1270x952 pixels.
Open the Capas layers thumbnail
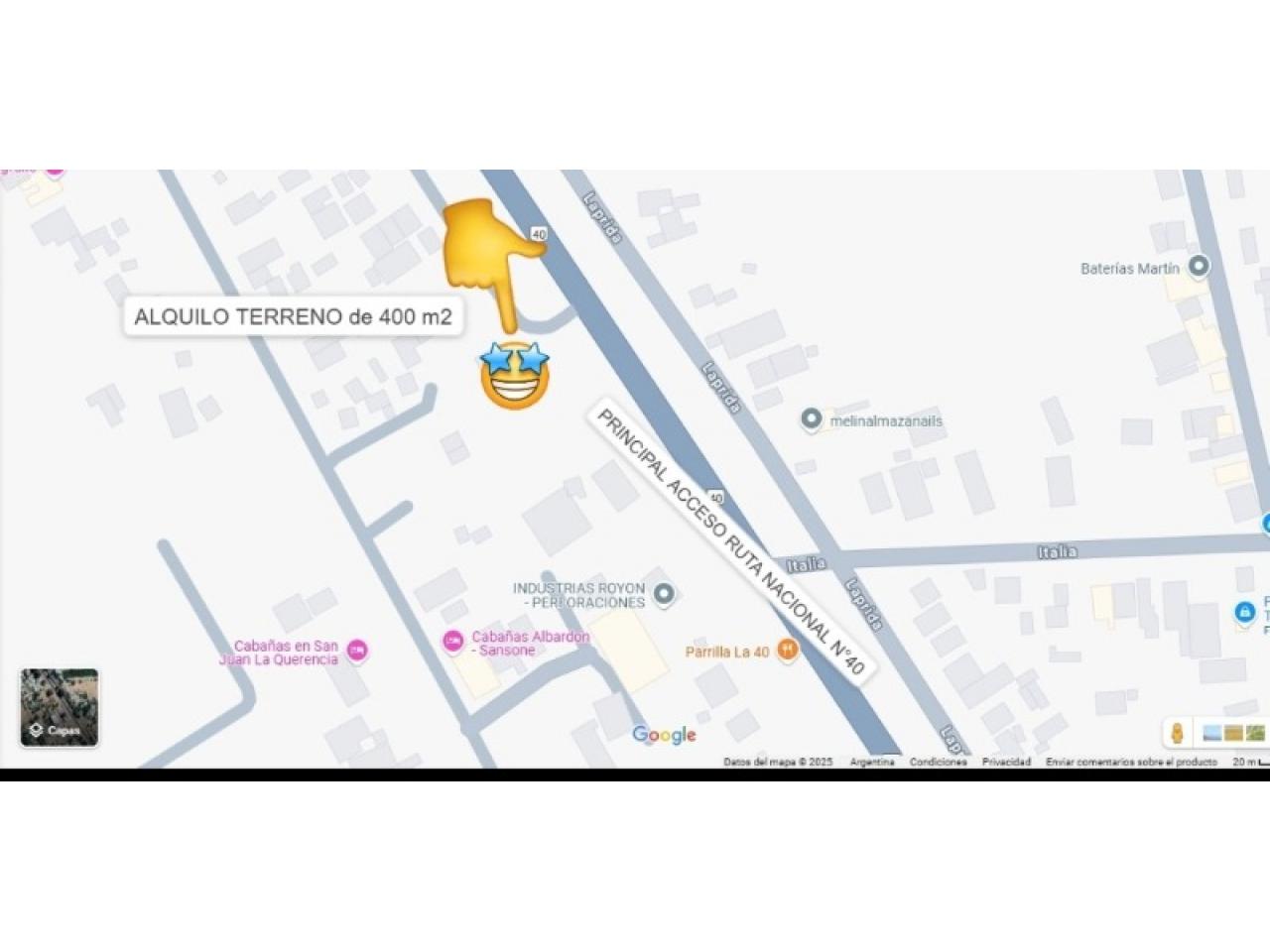point(60,707)
